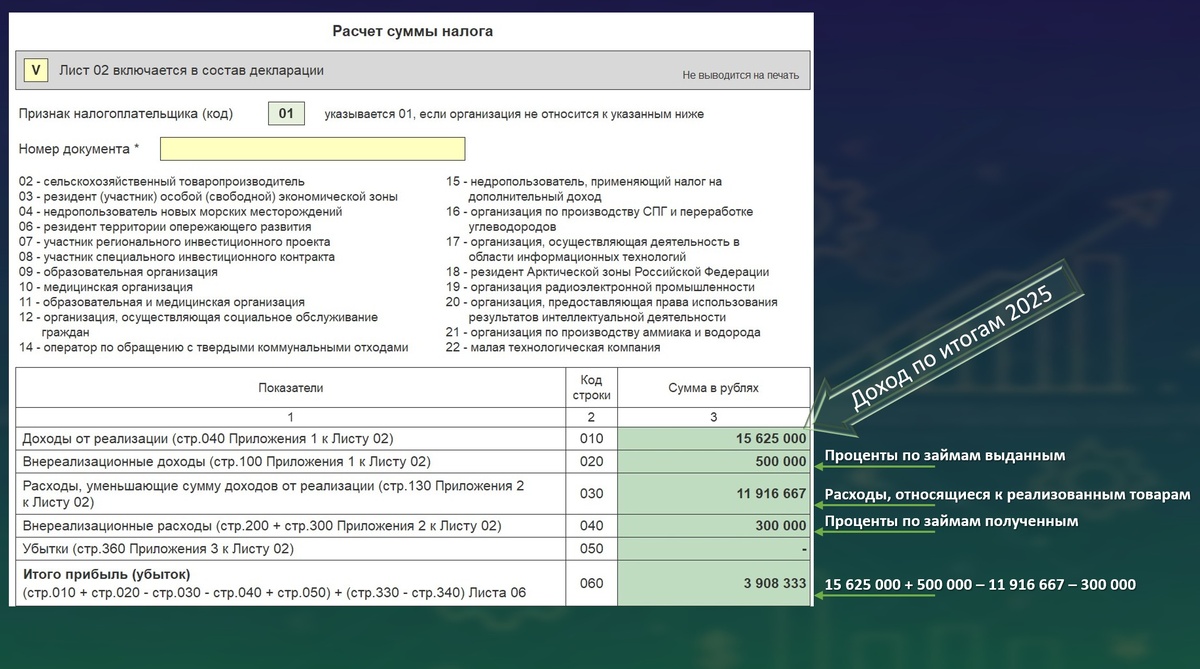The image size is (1200, 669).
Task: Click expenses cell showing 11 916 667
Action: 713,493
